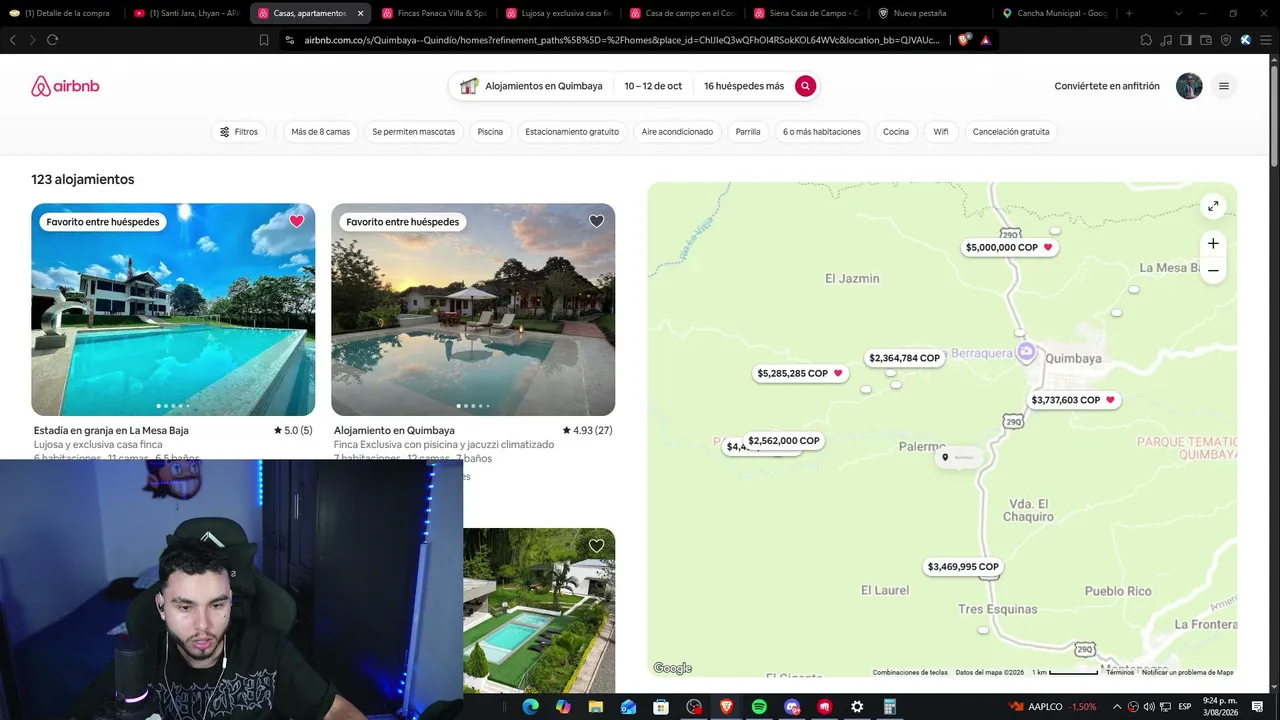Open the Brave browser taskbar icon

(726, 707)
